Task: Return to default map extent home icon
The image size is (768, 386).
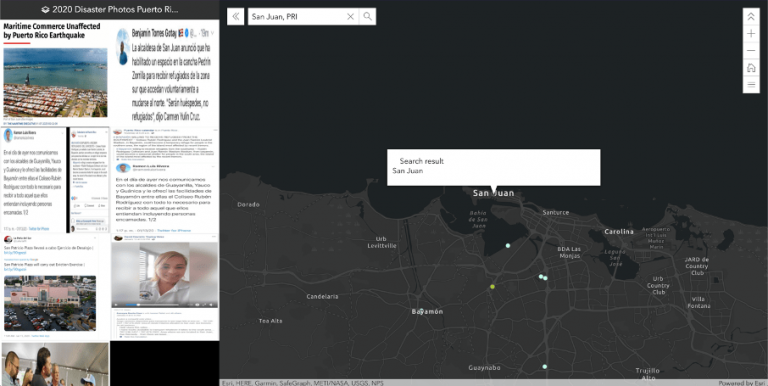Action: coord(751,68)
